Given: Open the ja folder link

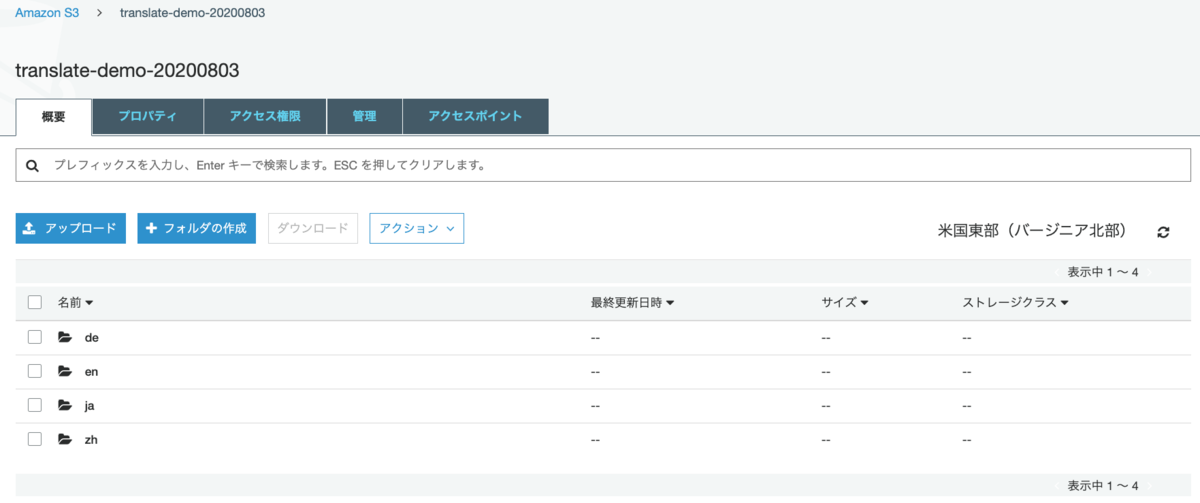Looking at the screenshot, I should pos(91,405).
